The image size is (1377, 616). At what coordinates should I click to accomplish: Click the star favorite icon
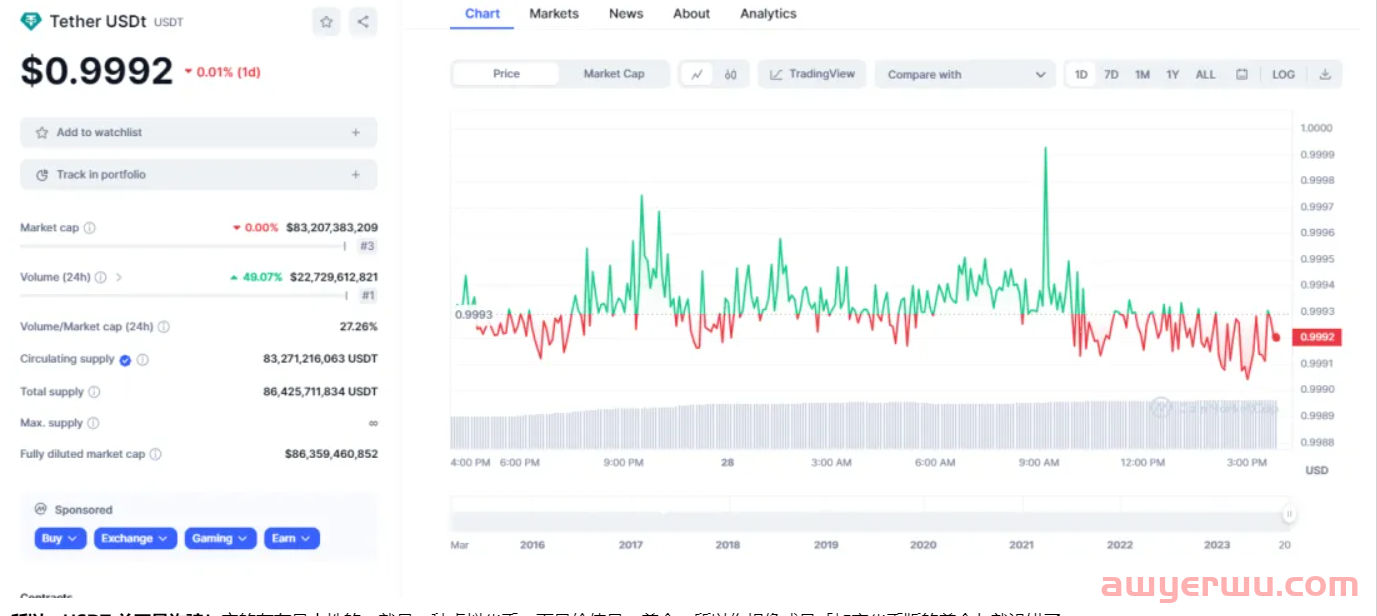click(x=326, y=22)
